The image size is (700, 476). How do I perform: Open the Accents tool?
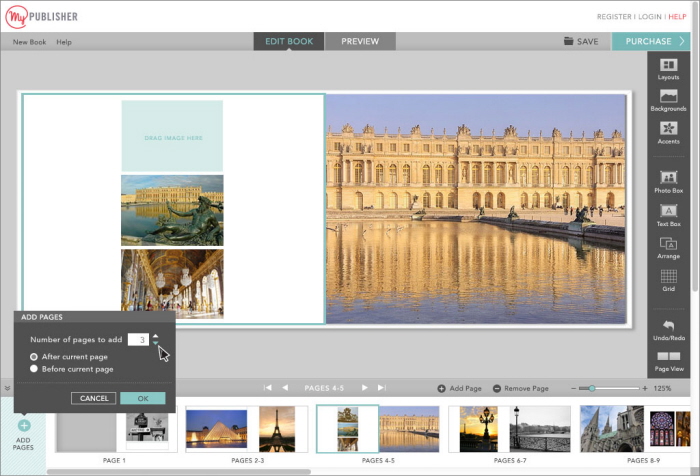click(668, 133)
